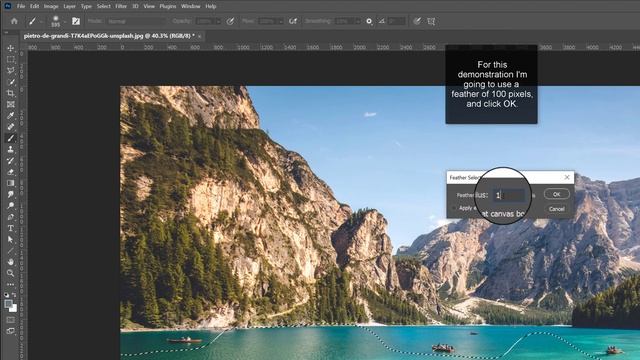Screen dimensions: 640x360
Task: Tick the Apply effect at canvas bounds checkbox
Action: click(454, 208)
